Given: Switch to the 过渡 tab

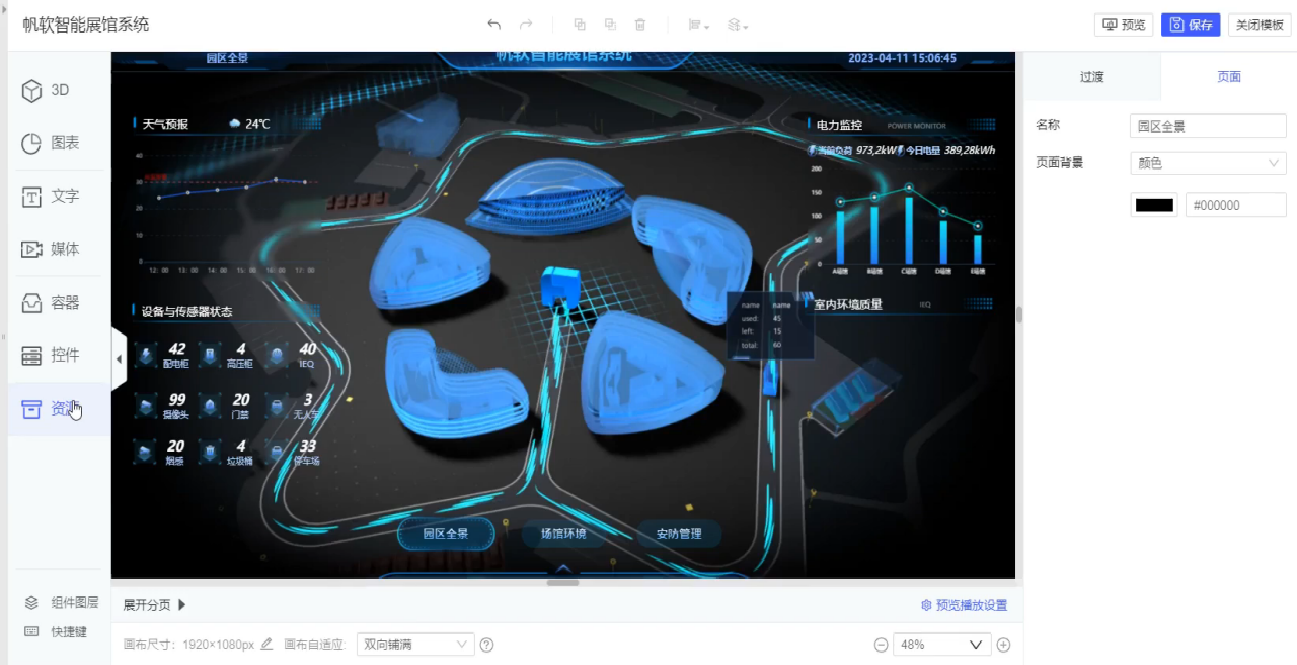Looking at the screenshot, I should point(1092,77).
